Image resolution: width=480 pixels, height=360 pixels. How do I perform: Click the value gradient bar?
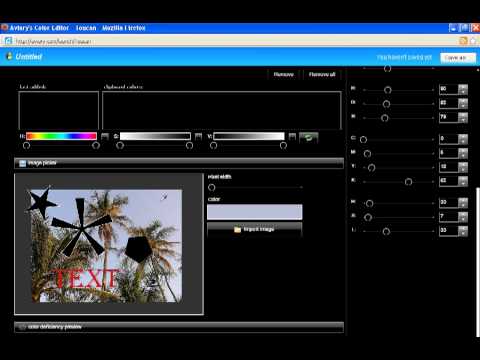249,136
